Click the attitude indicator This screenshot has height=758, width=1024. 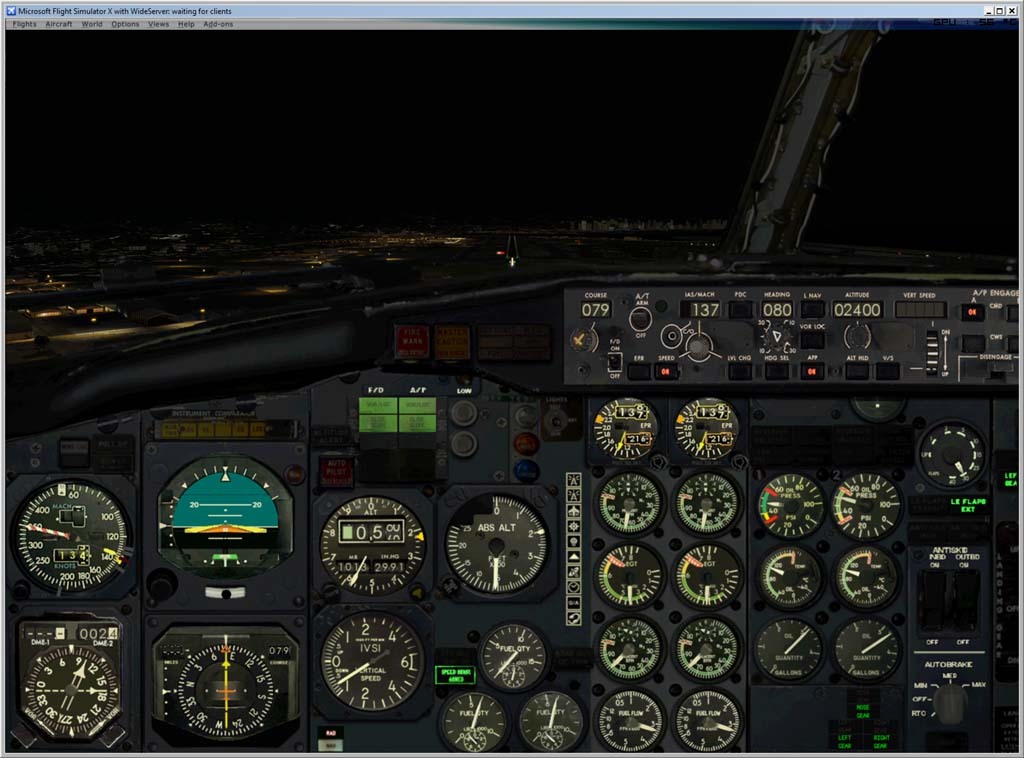pyautogui.click(x=225, y=517)
